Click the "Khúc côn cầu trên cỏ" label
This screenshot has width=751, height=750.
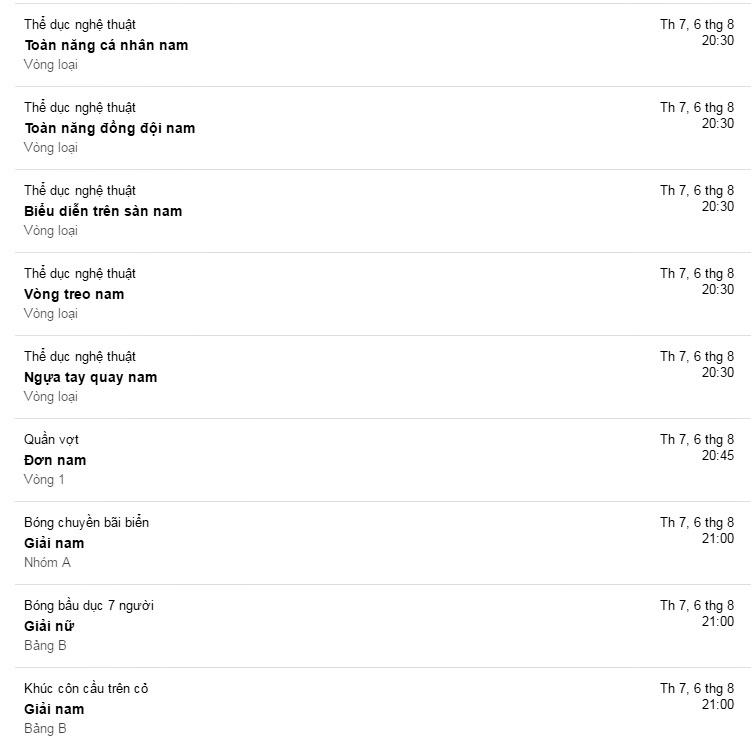point(86,688)
